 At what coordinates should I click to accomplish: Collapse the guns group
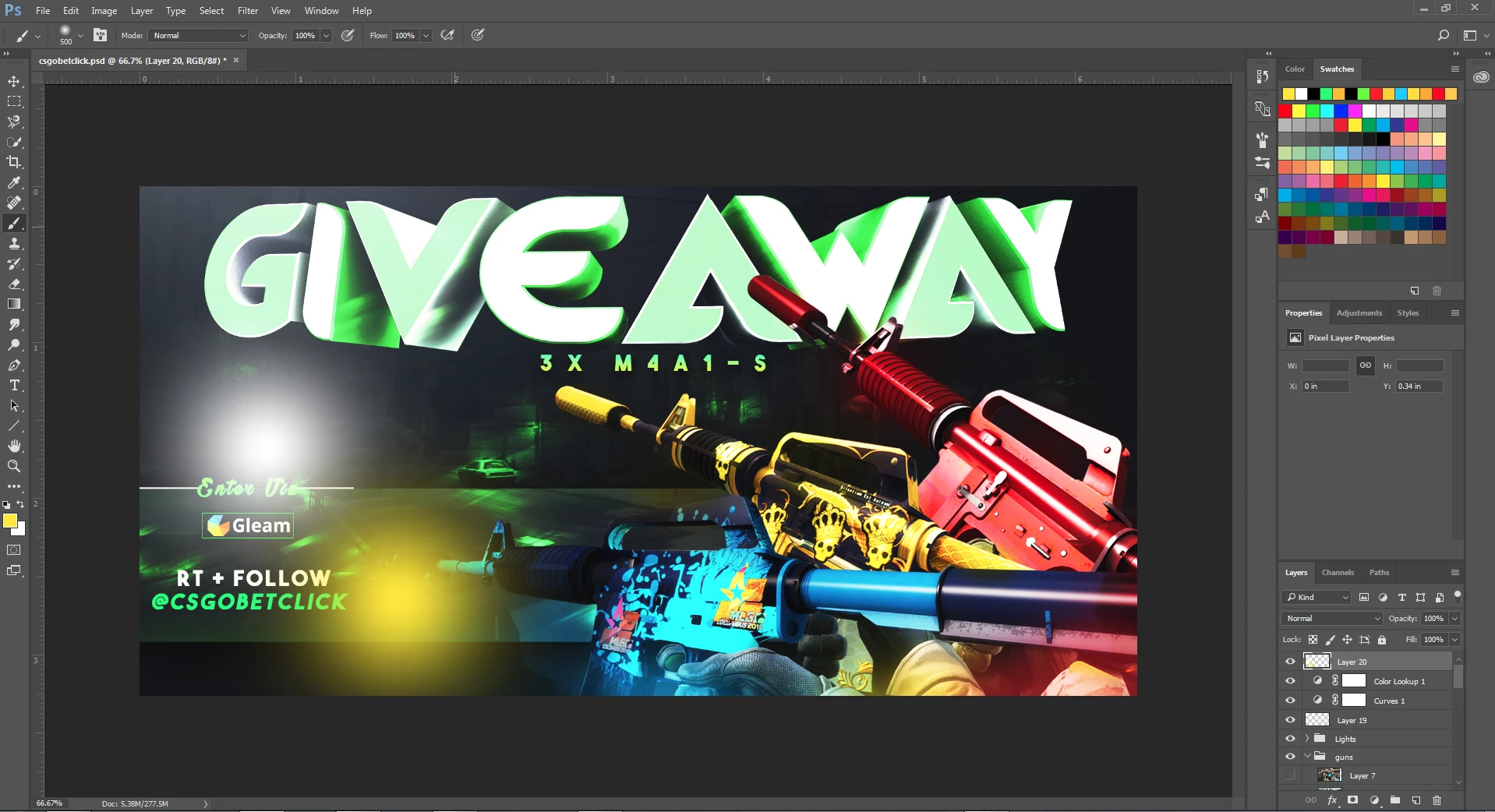point(1307,757)
